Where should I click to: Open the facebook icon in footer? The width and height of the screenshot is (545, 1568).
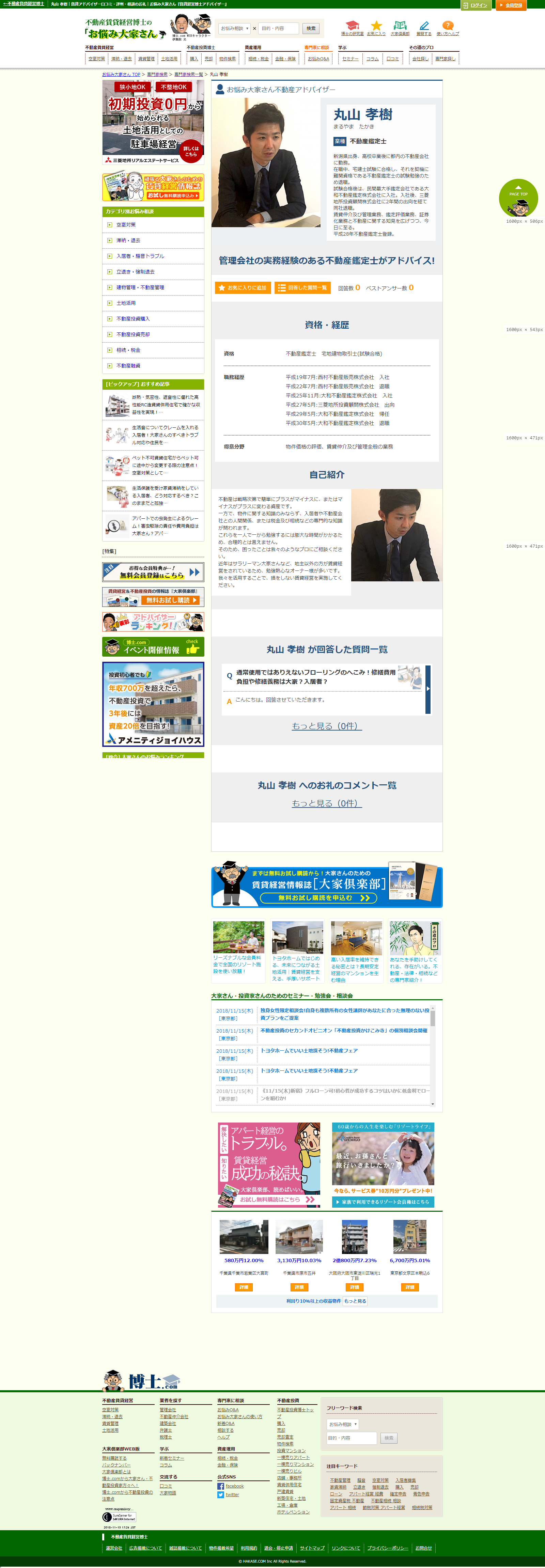click(220, 1486)
